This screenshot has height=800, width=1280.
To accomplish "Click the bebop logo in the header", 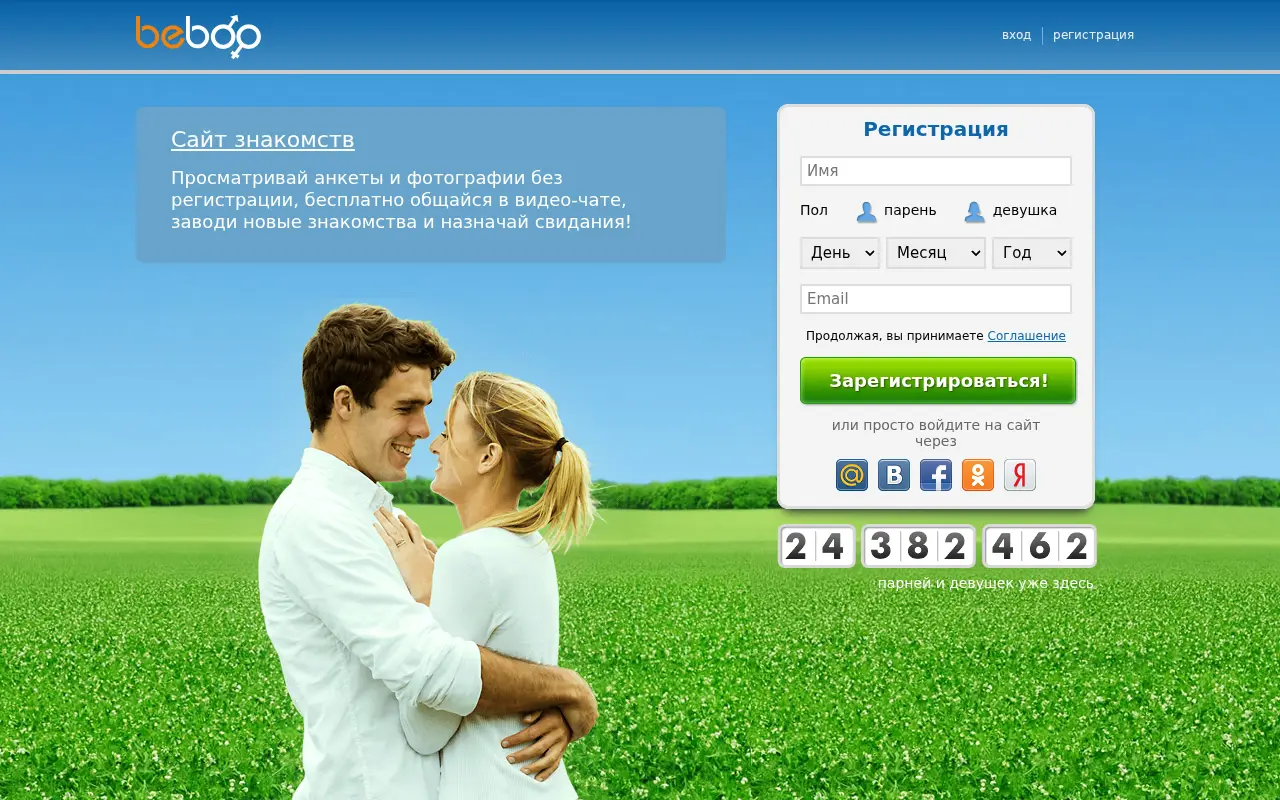I will [198, 36].
